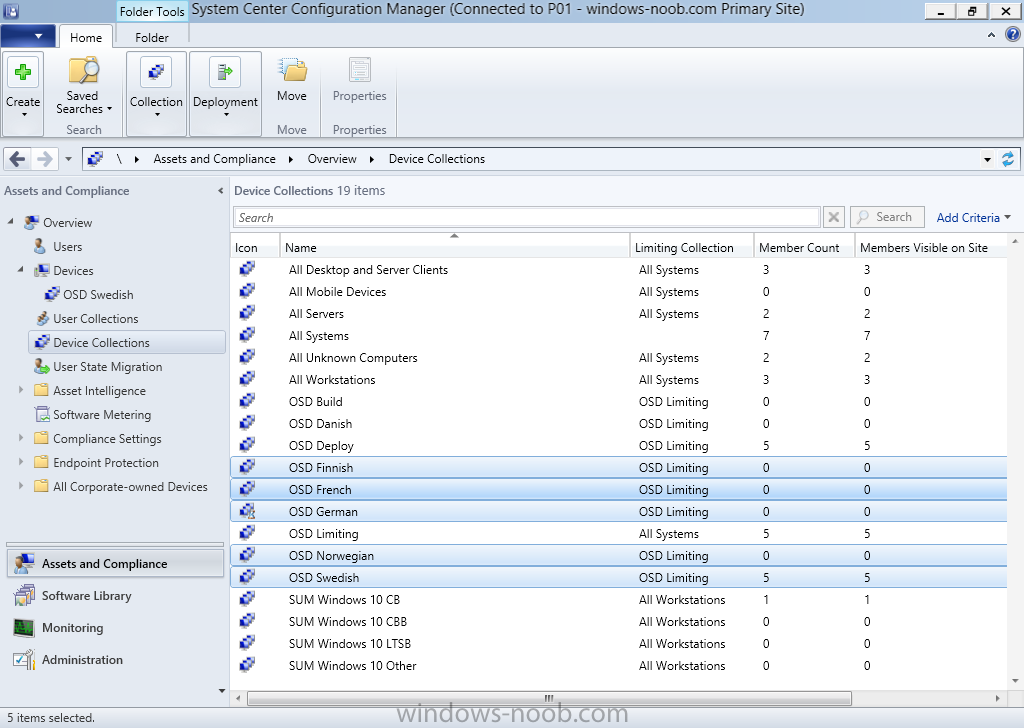
Task: Open recent locations dropdown beside arrows
Action: (68, 159)
